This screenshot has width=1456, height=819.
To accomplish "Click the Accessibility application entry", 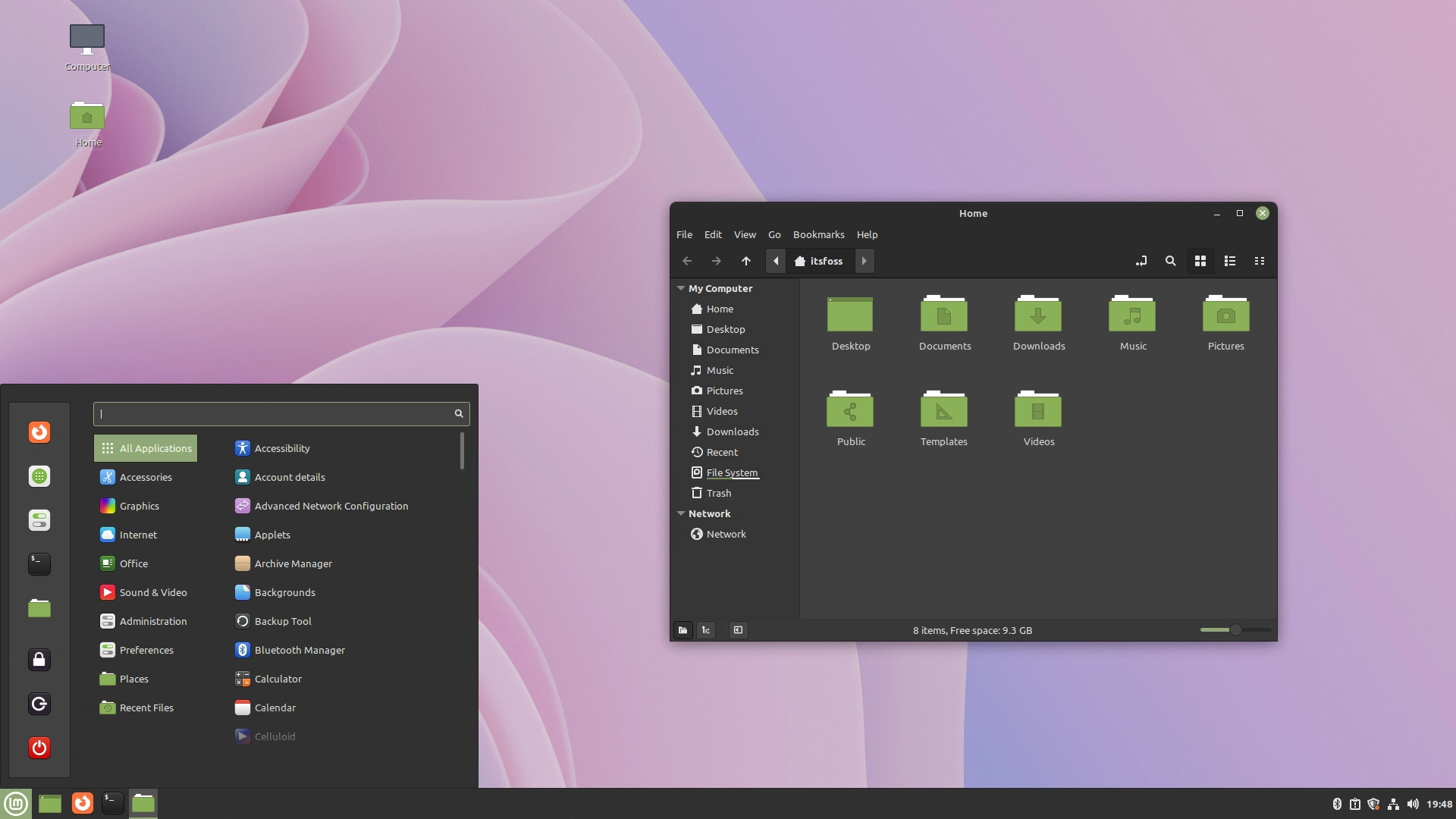I will (282, 447).
